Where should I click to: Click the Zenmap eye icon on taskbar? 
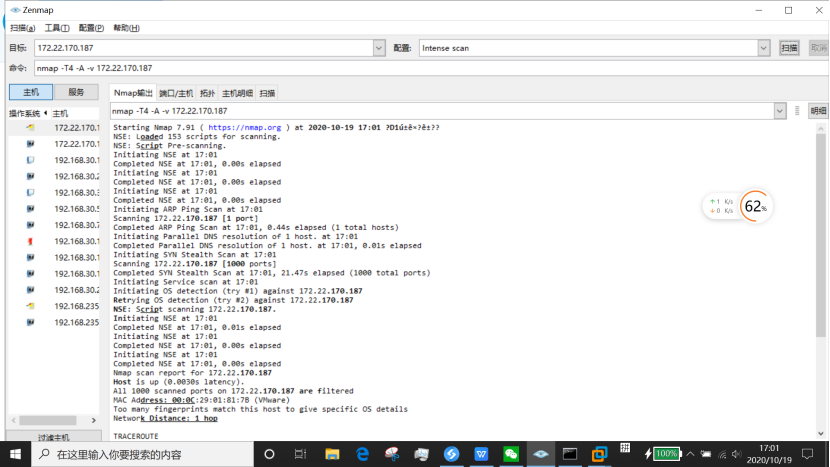click(540, 454)
